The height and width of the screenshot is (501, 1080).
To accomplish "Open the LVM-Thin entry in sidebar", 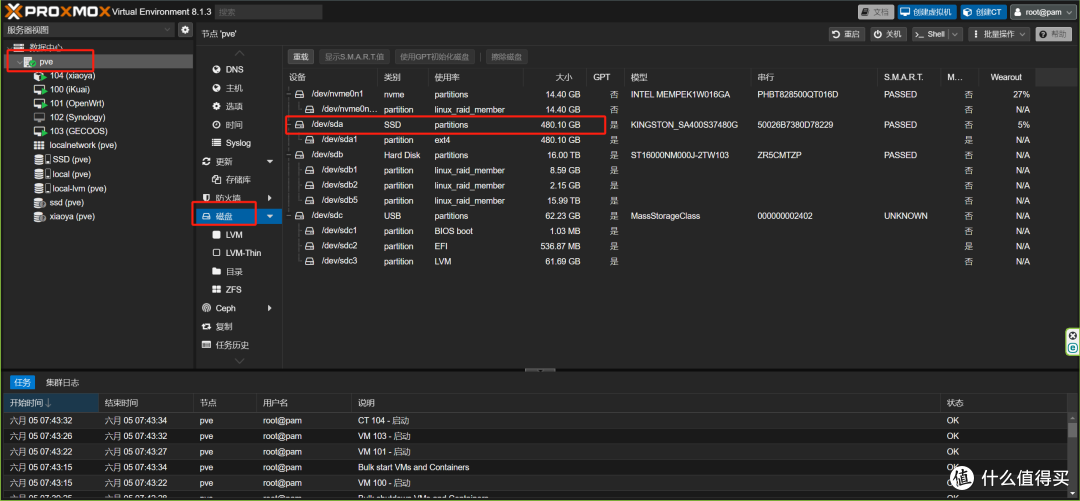I will point(243,253).
